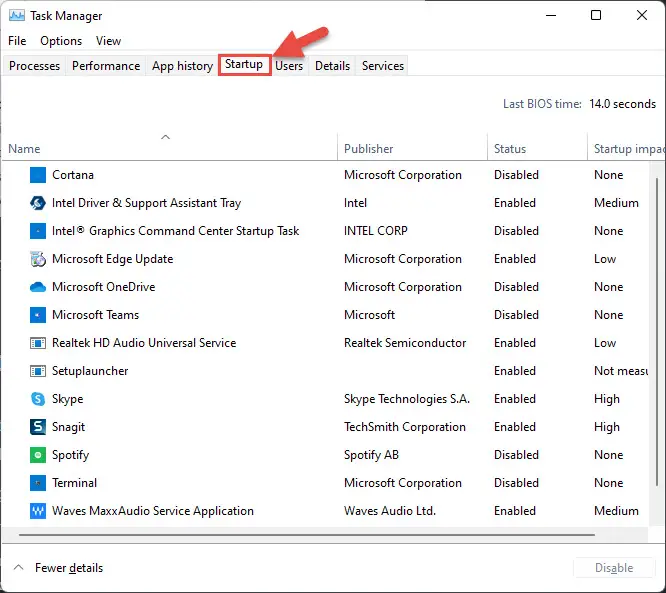Click the Realtek HD Audio Universal Service icon
Screen dimensions: 666x593
[x=38, y=343]
